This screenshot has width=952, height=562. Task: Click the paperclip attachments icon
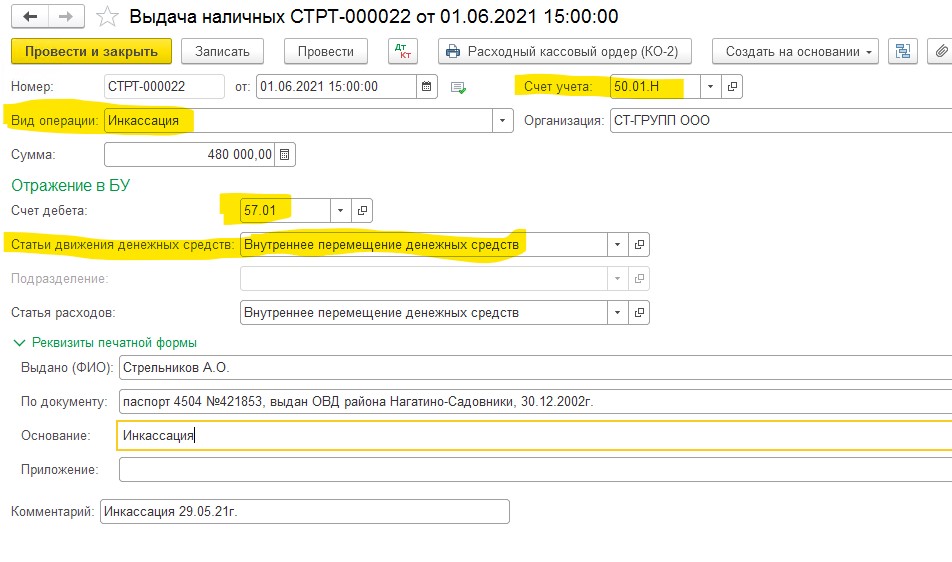point(940,51)
